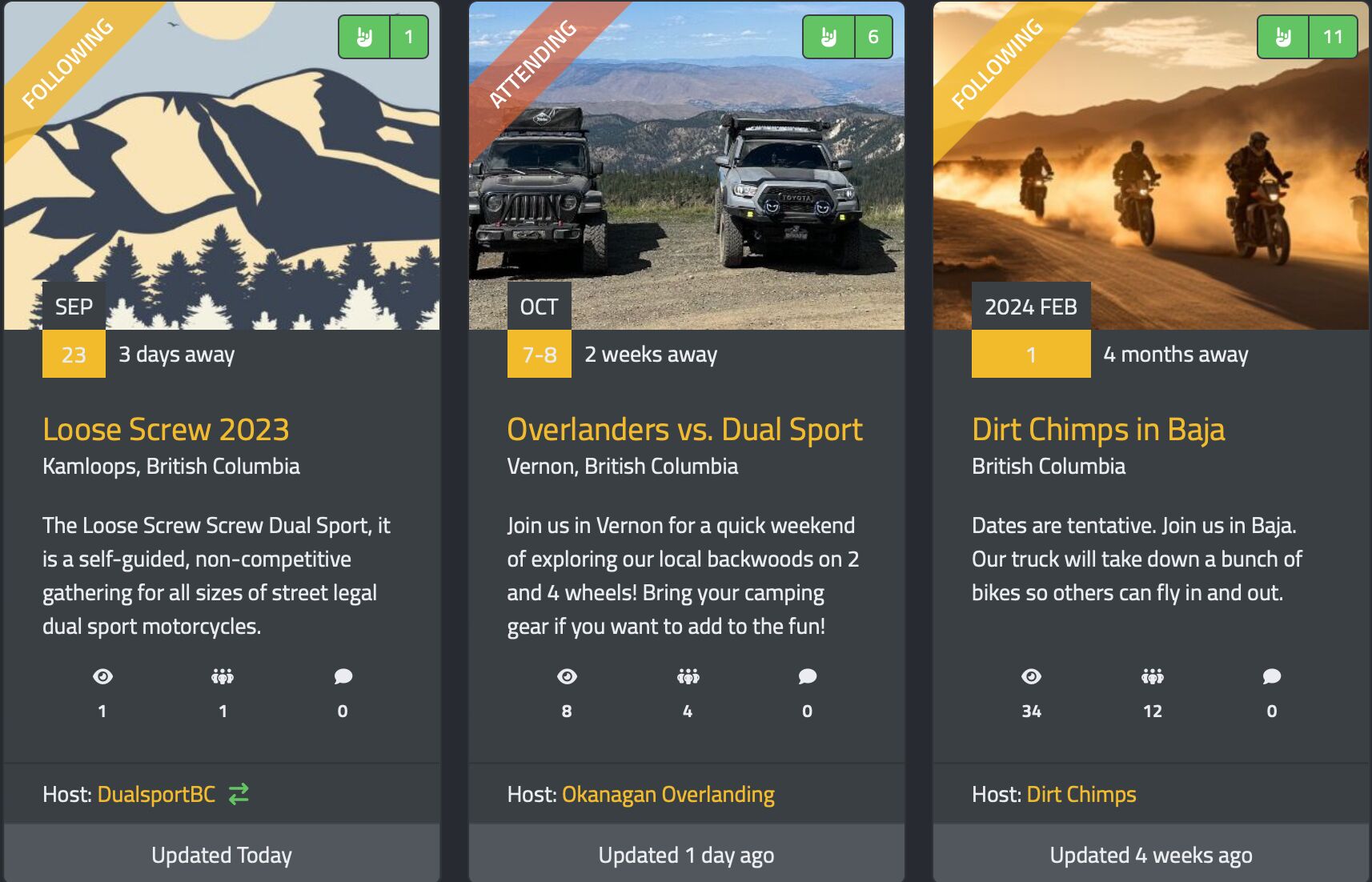Click the rock-on hand icon on Overlanders card
This screenshot has width=1372, height=882.
click(828, 37)
